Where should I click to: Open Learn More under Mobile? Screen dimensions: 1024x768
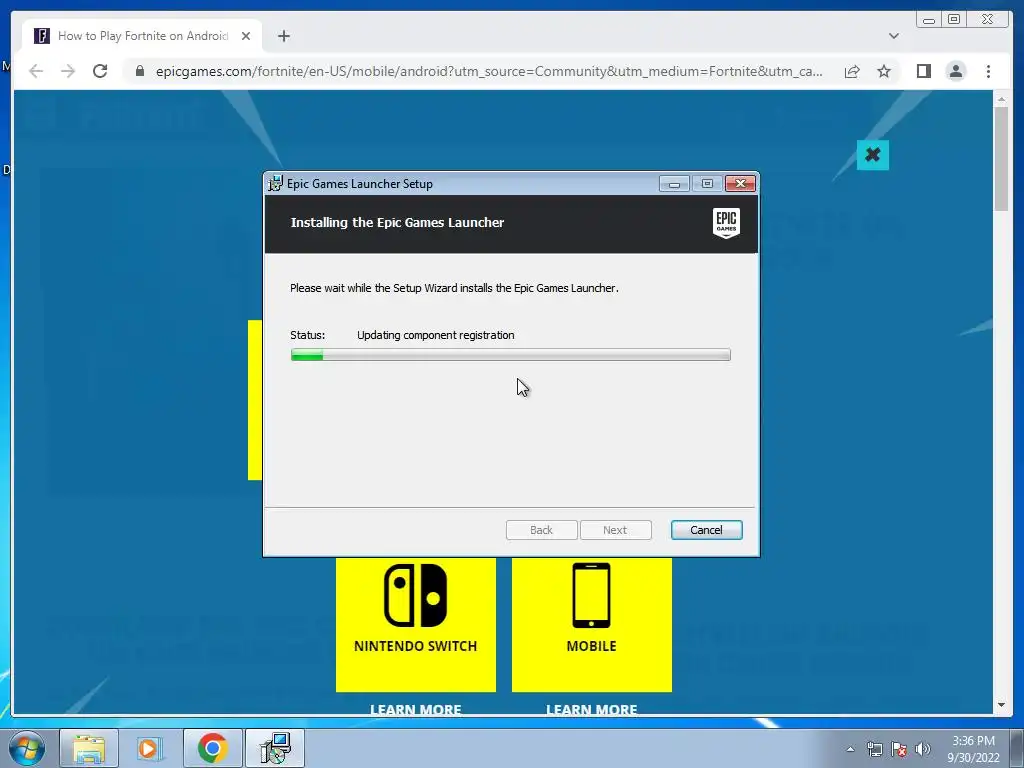pyautogui.click(x=592, y=709)
